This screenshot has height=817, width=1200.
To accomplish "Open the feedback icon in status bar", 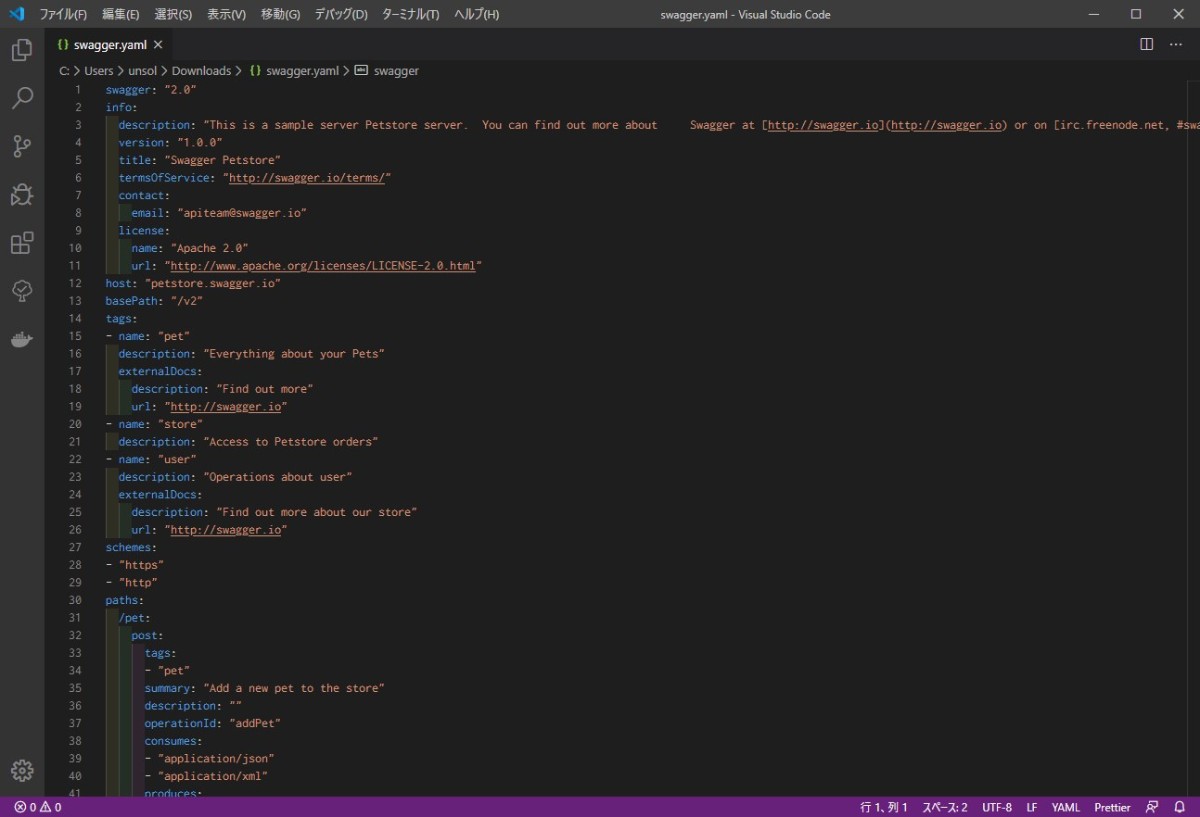I will 1152,807.
